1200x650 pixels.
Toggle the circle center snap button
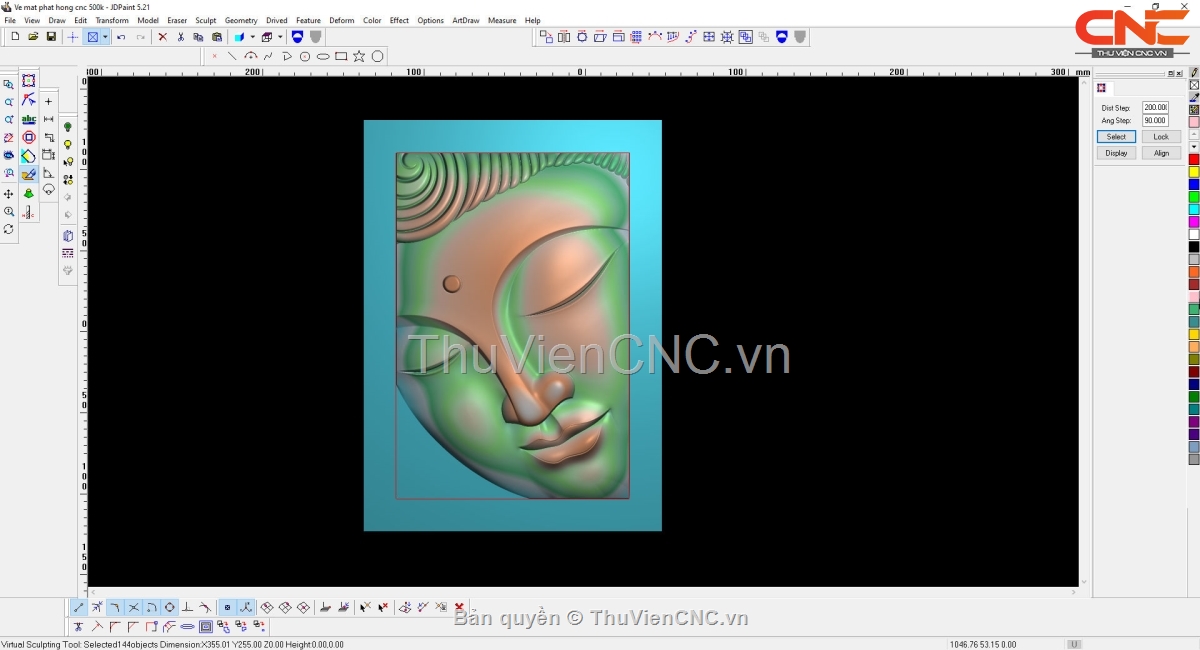169,607
